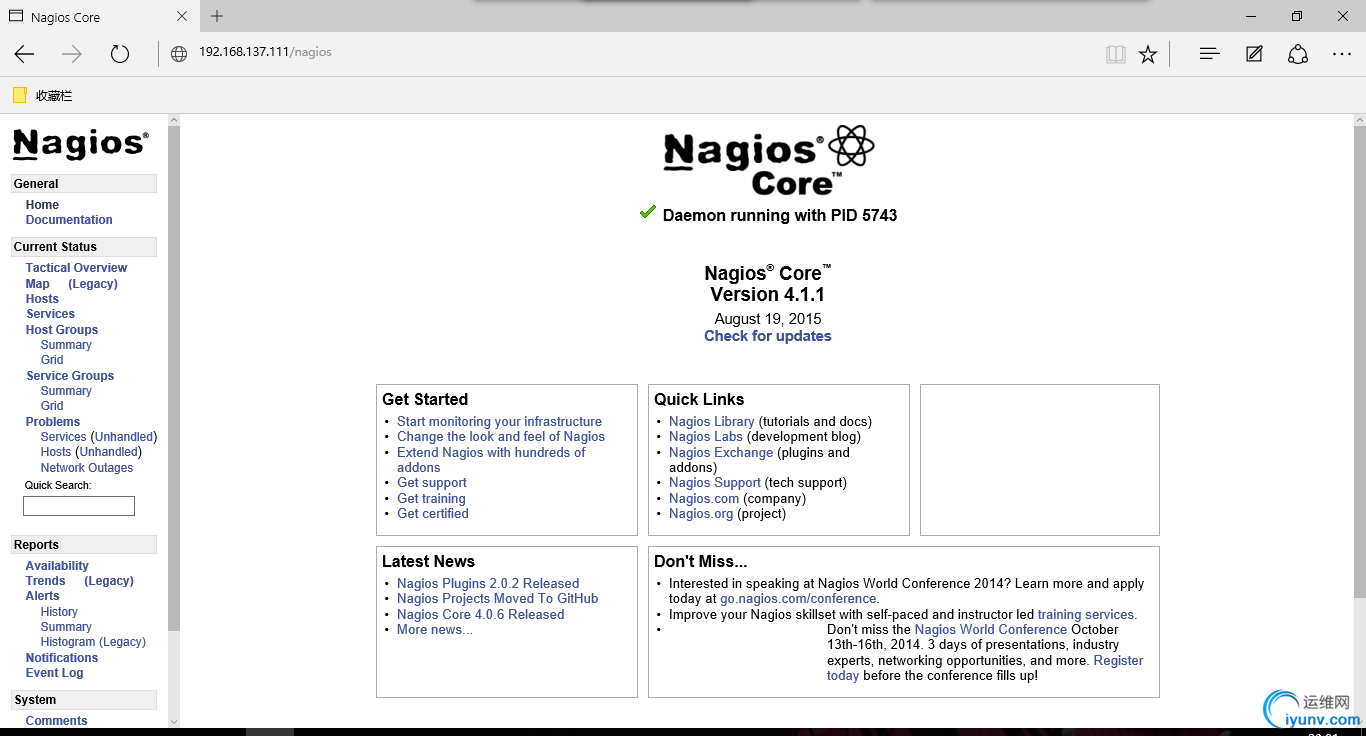Screen dimensions: 1366x736
Task: Open Nagios Exchange quick link
Action: pos(721,453)
